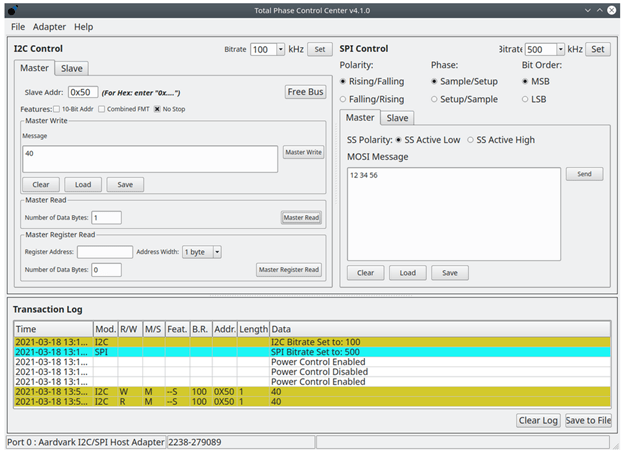Image resolution: width=624 pixels, height=453 pixels.
Task: Click the I2C bitrate value field
Action: point(263,49)
